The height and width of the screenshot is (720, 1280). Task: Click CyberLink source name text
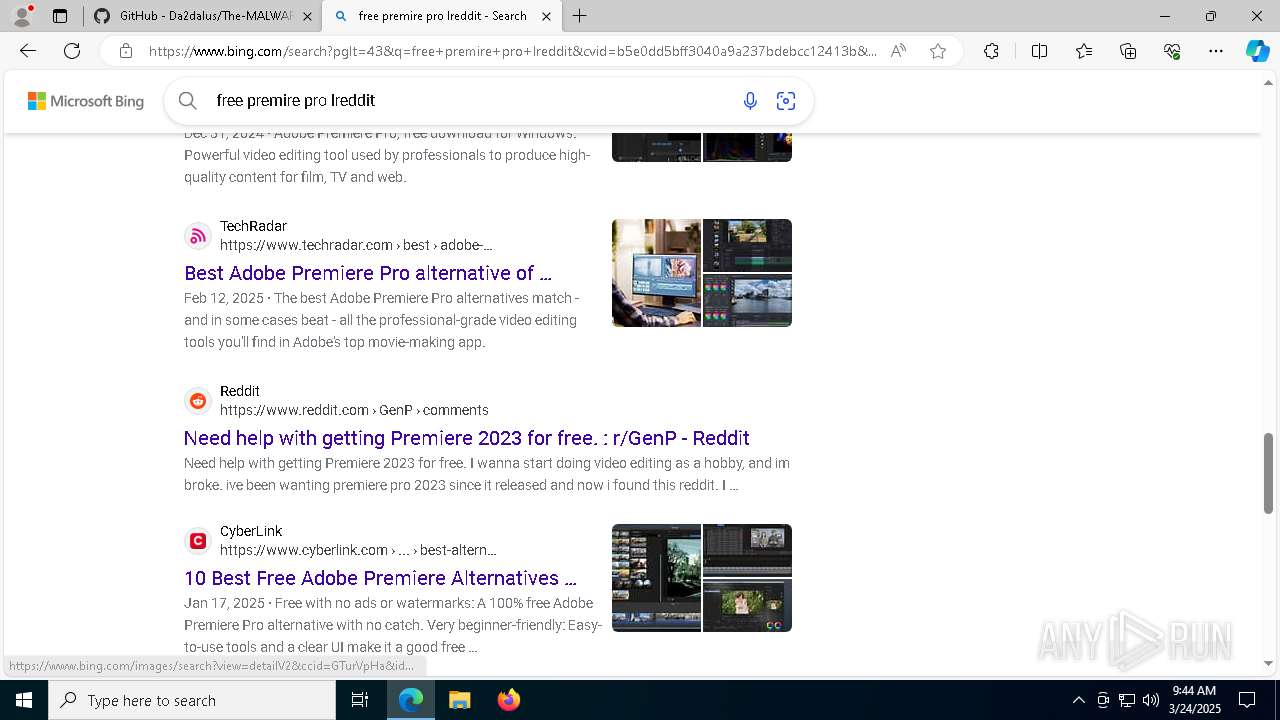point(251,531)
